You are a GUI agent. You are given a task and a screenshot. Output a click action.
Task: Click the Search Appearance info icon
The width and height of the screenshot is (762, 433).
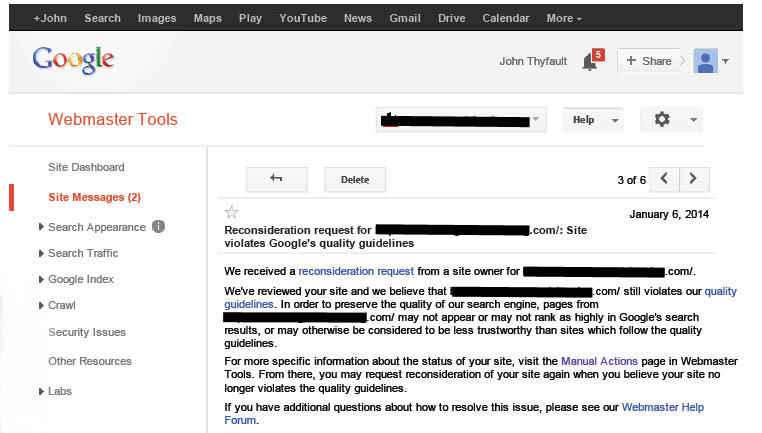pyautogui.click(x=158, y=226)
